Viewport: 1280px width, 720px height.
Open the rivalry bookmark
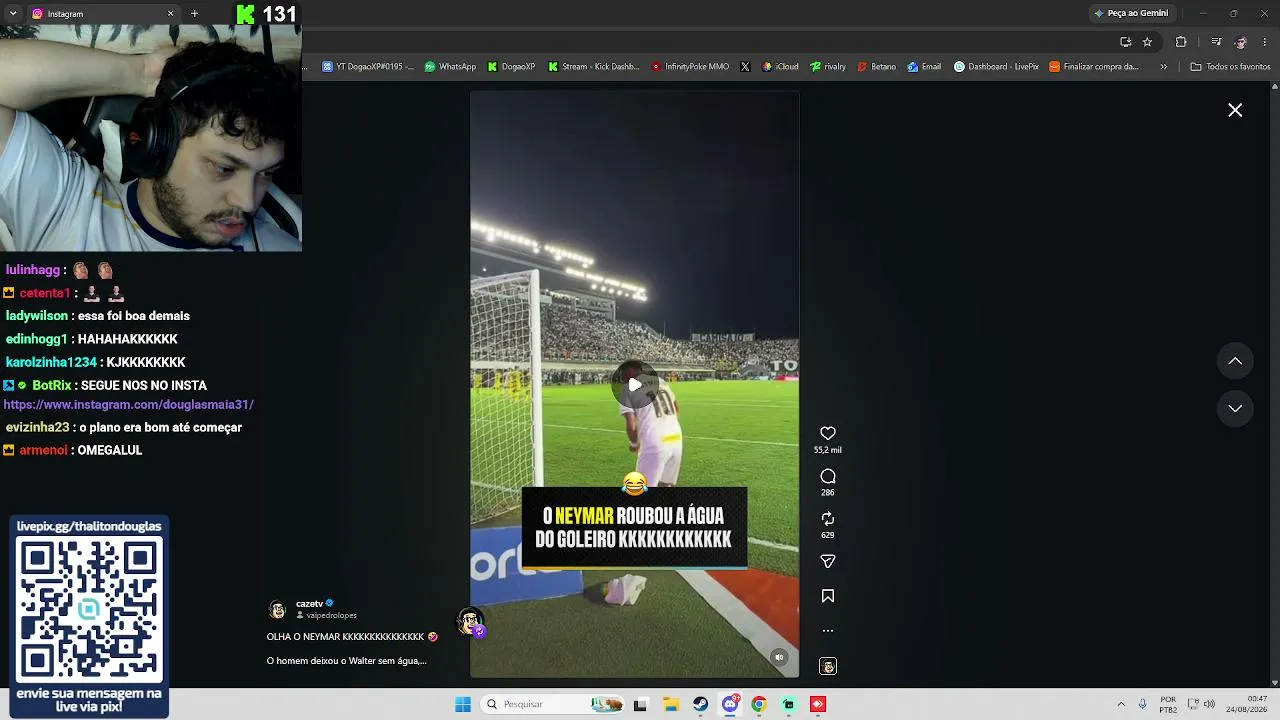tap(827, 67)
